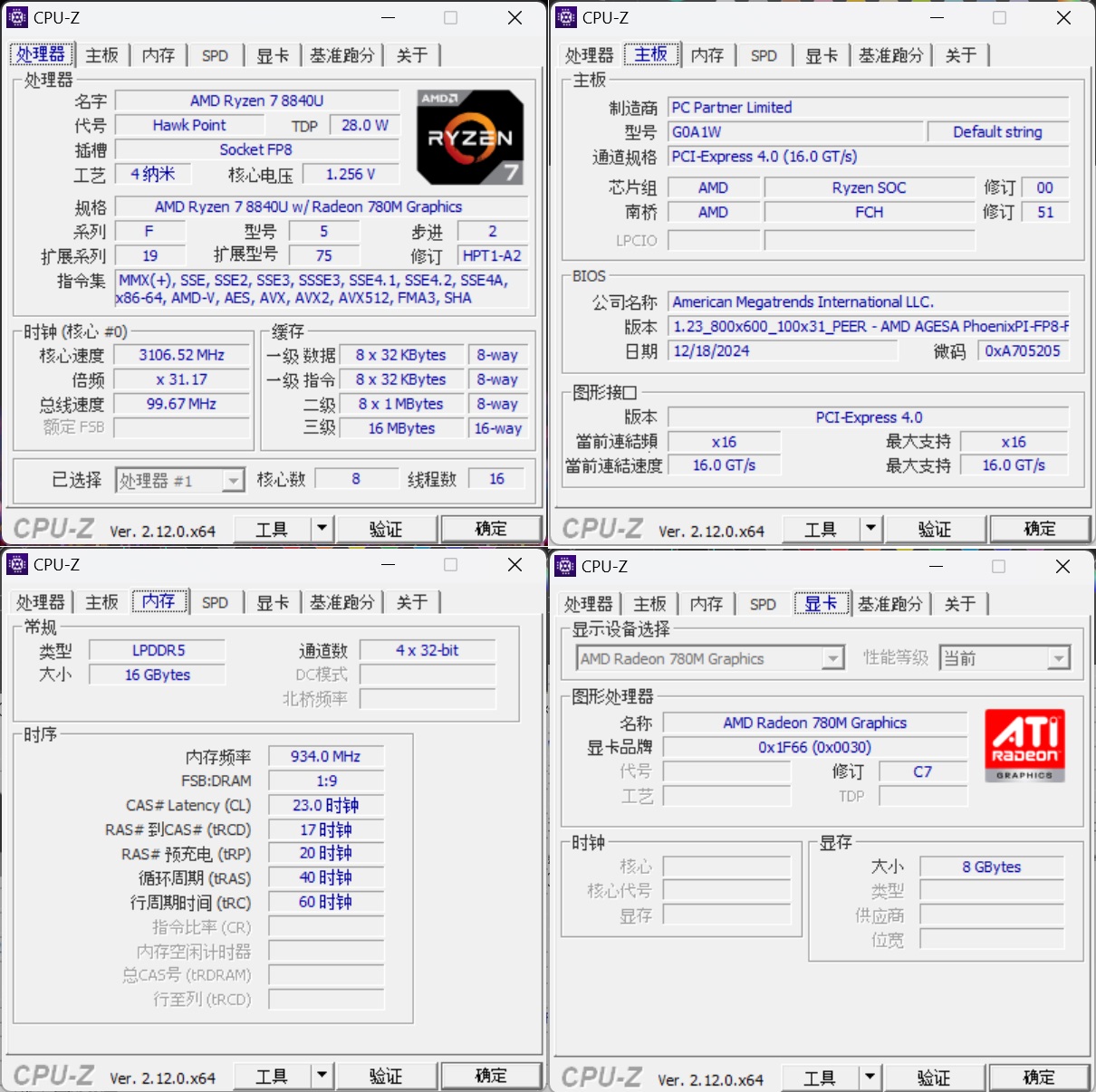Viewport: 1096px width, 1092px height.
Task: Open 基准跑分 tab in the memory window
Action: [341, 602]
